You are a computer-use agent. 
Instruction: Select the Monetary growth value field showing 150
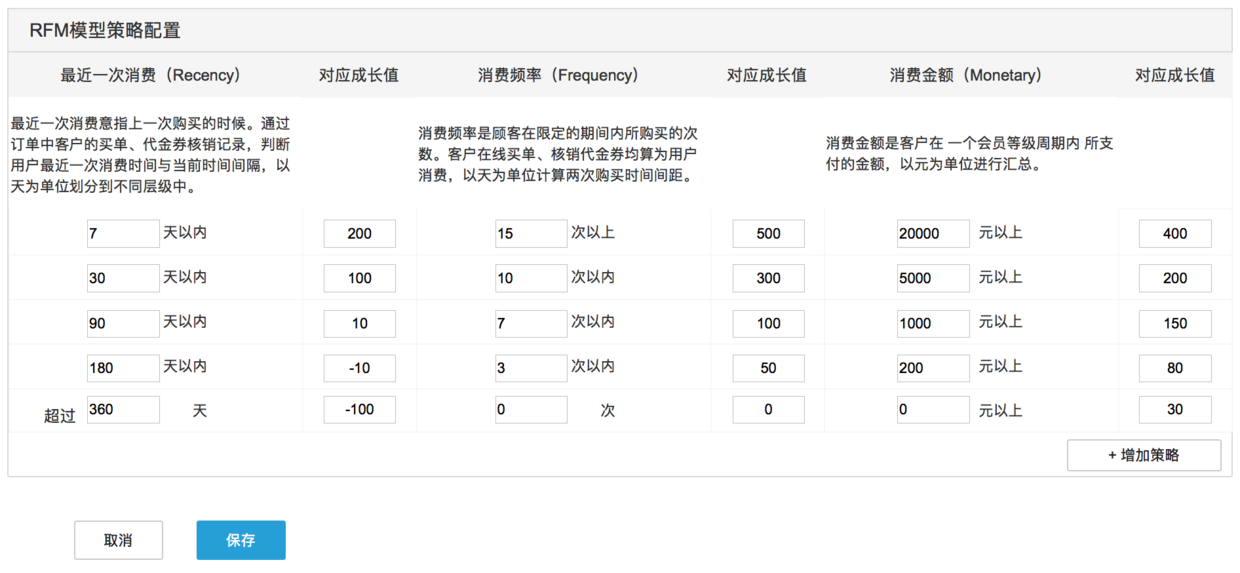pos(1175,324)
